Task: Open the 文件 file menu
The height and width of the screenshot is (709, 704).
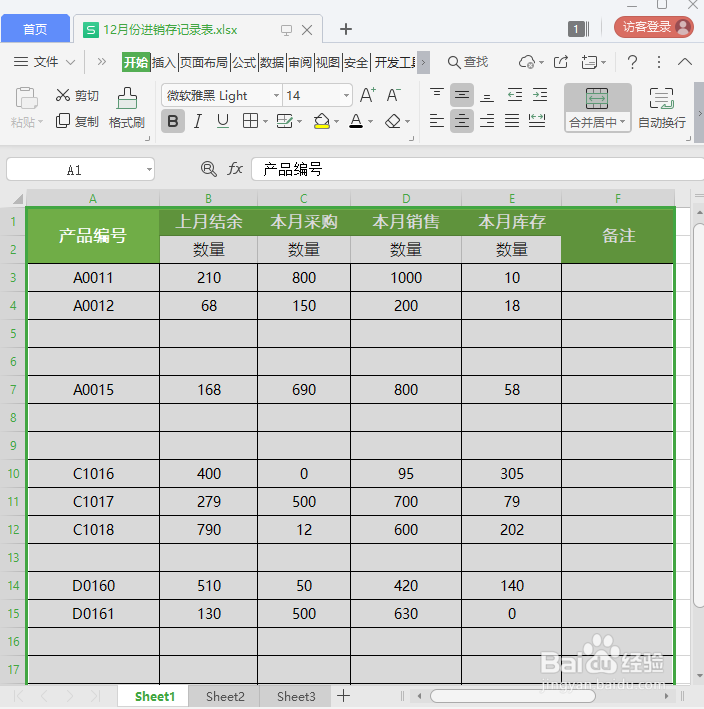Action: click(44, 62)
